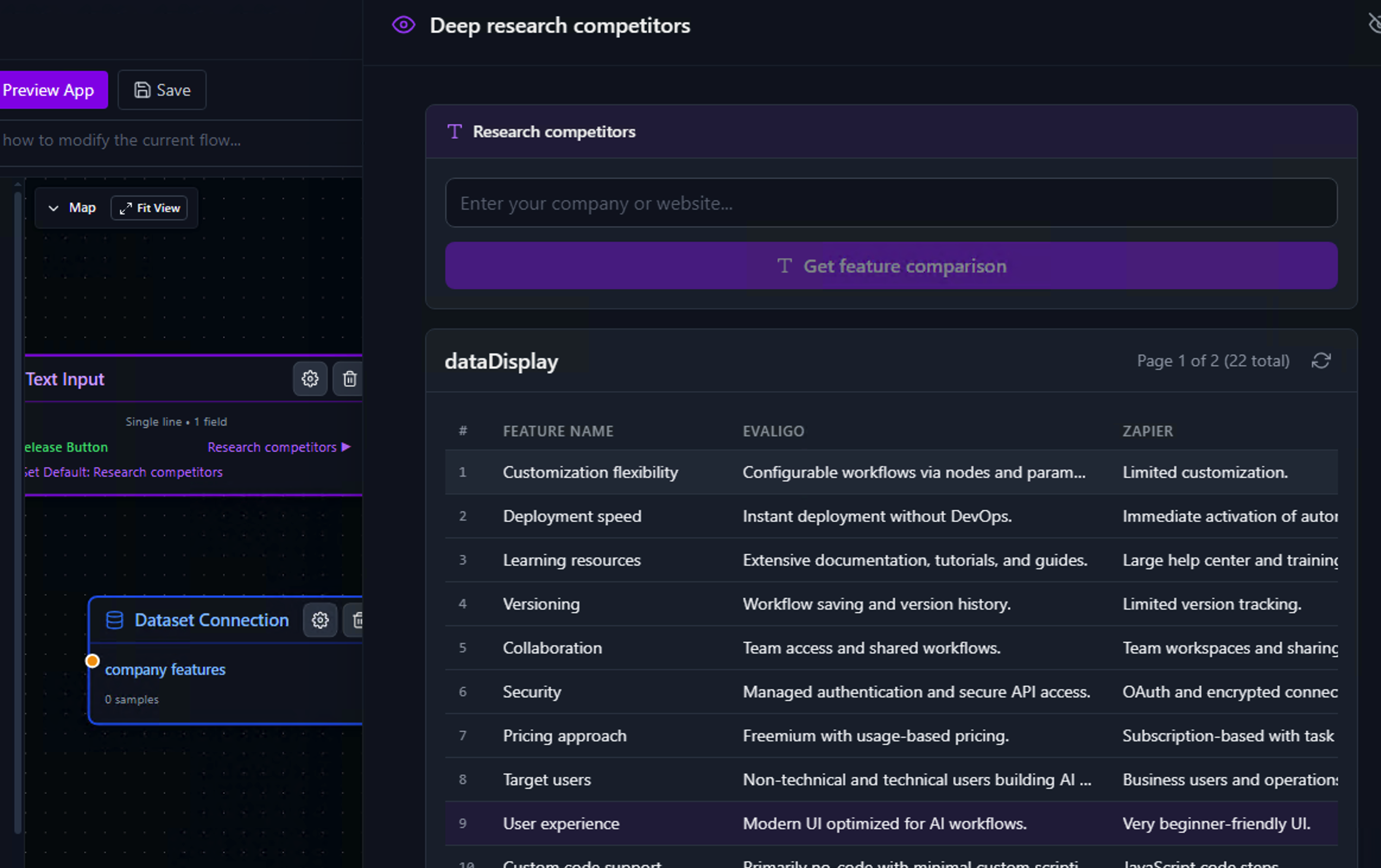Delete the Text Input node

pos(349,379)
